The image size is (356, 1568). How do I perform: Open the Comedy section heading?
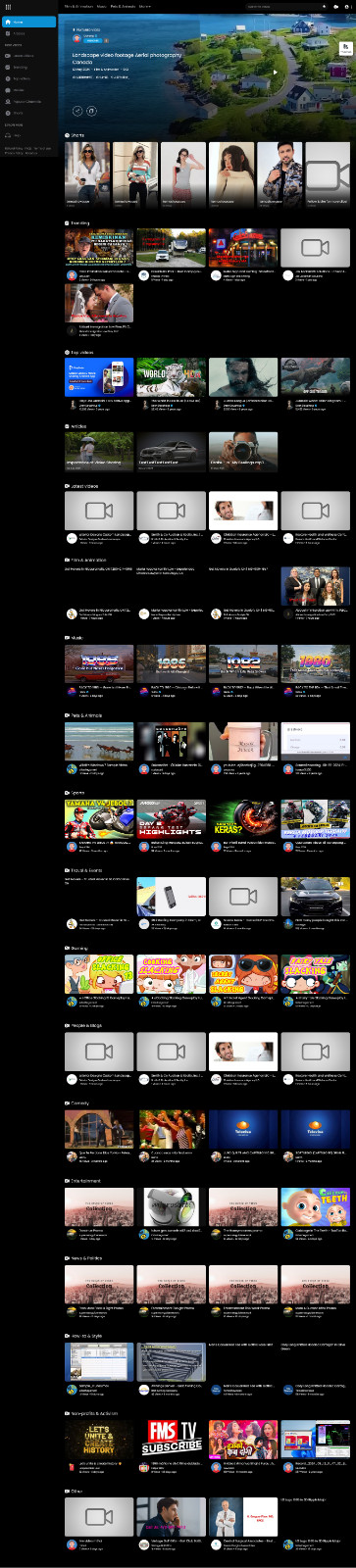tap(79, 1102)
